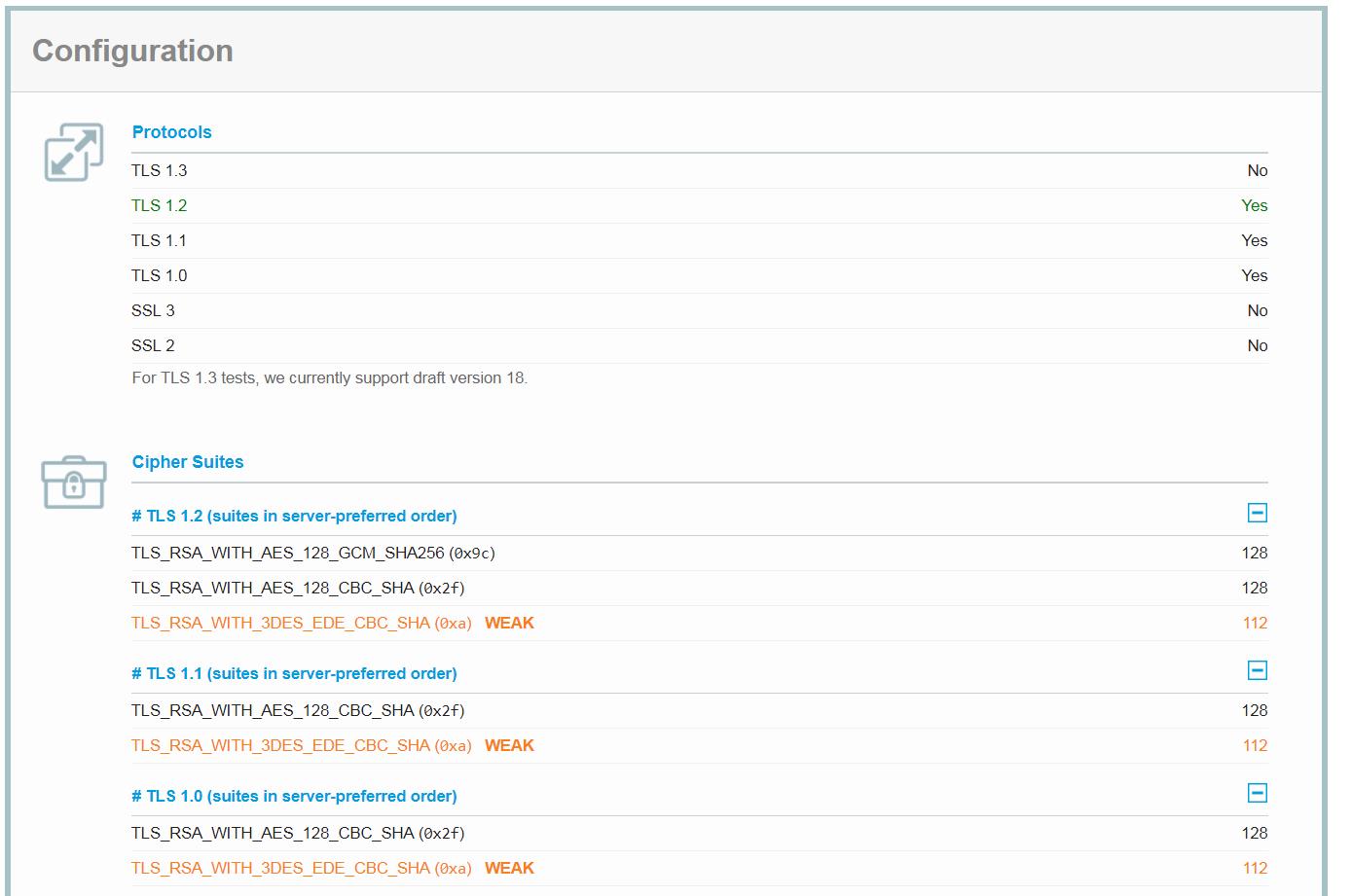Click the 'No' value for SSL 2

[1258, 345]
